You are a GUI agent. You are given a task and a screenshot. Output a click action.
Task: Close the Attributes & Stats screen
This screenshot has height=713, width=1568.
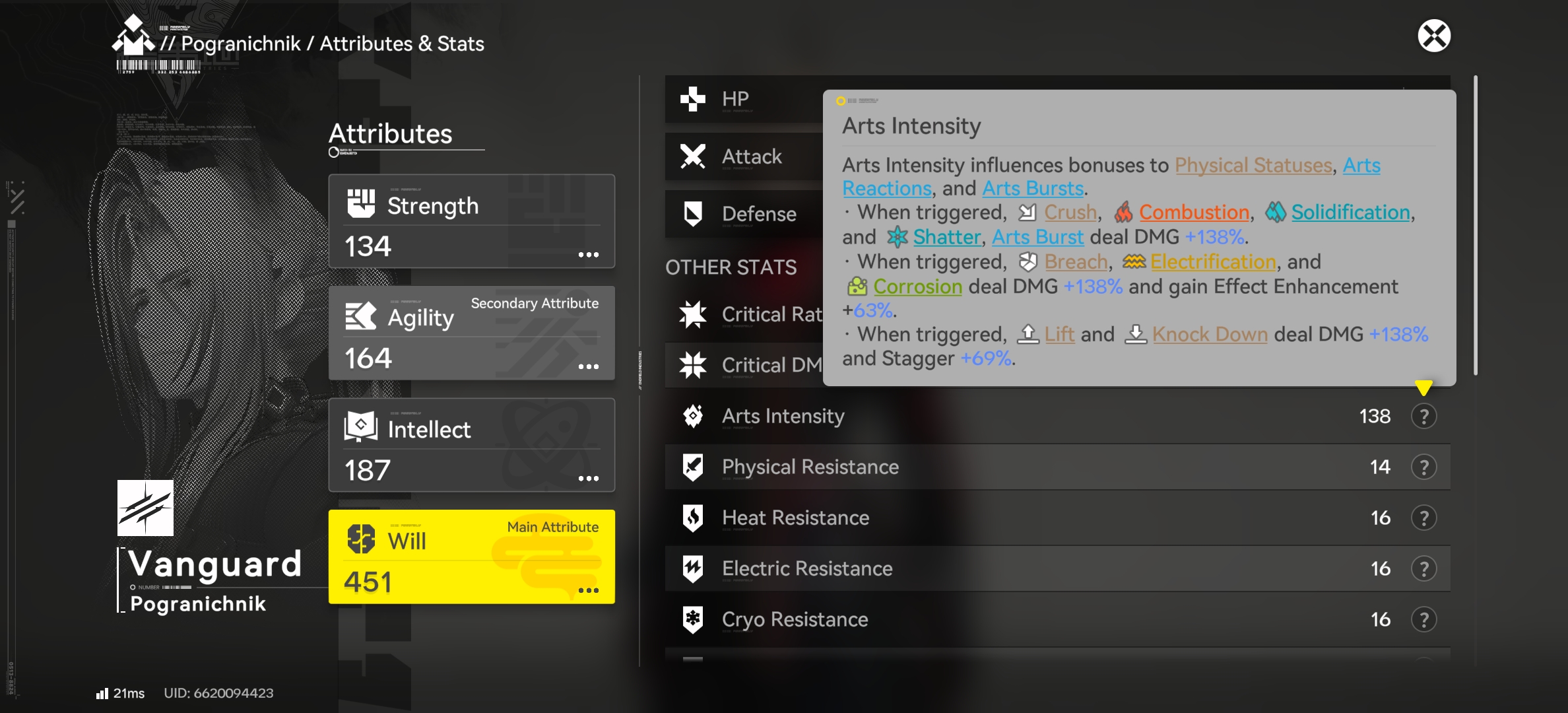pyautogui.click(x=1433, y=36)
